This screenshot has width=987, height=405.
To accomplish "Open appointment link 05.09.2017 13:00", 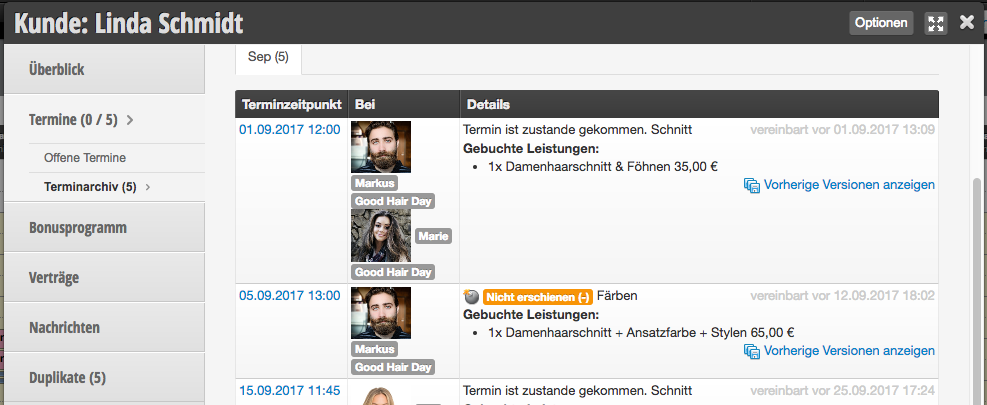I will (x=290, y=295).
